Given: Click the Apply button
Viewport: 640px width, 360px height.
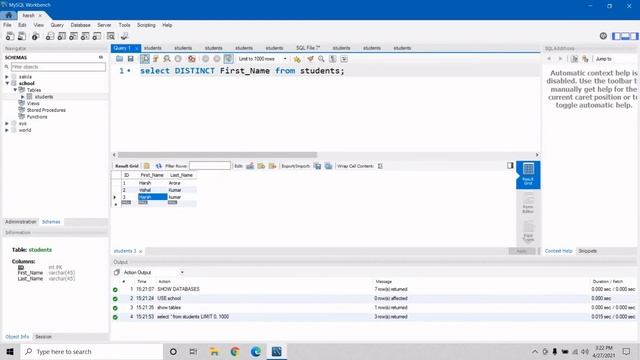Looking at the screenshot, I should tap(522, 251).
